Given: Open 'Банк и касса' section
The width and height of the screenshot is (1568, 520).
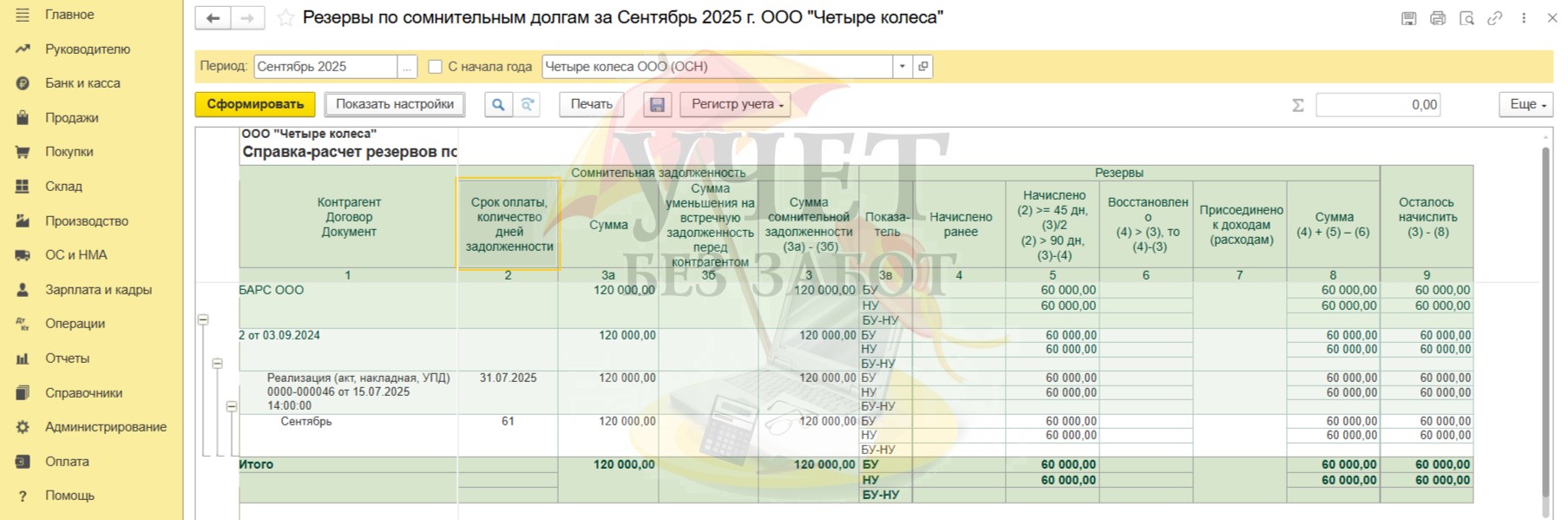Looking at the screenshot, I should tap(82, 83).
